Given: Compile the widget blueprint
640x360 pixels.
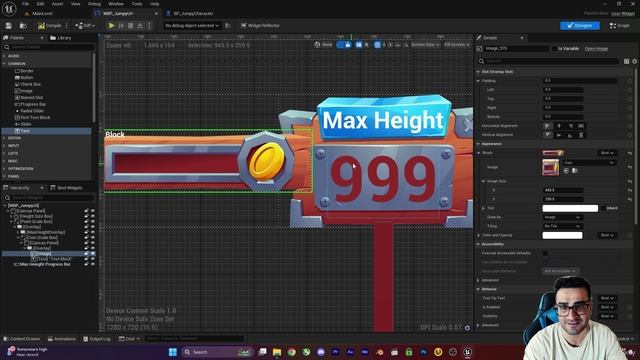Looking at the screenshot, I should point(49,25).
